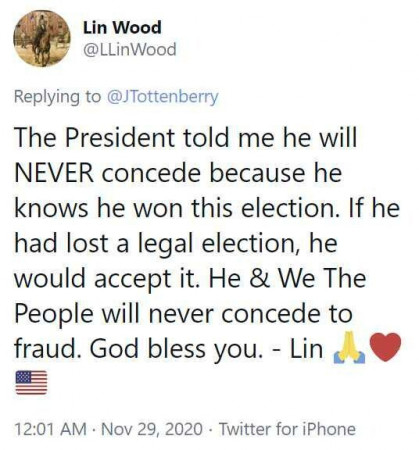Open the Twitter for iPhone source link
This screenshot has width=419, height=450.
287,429
